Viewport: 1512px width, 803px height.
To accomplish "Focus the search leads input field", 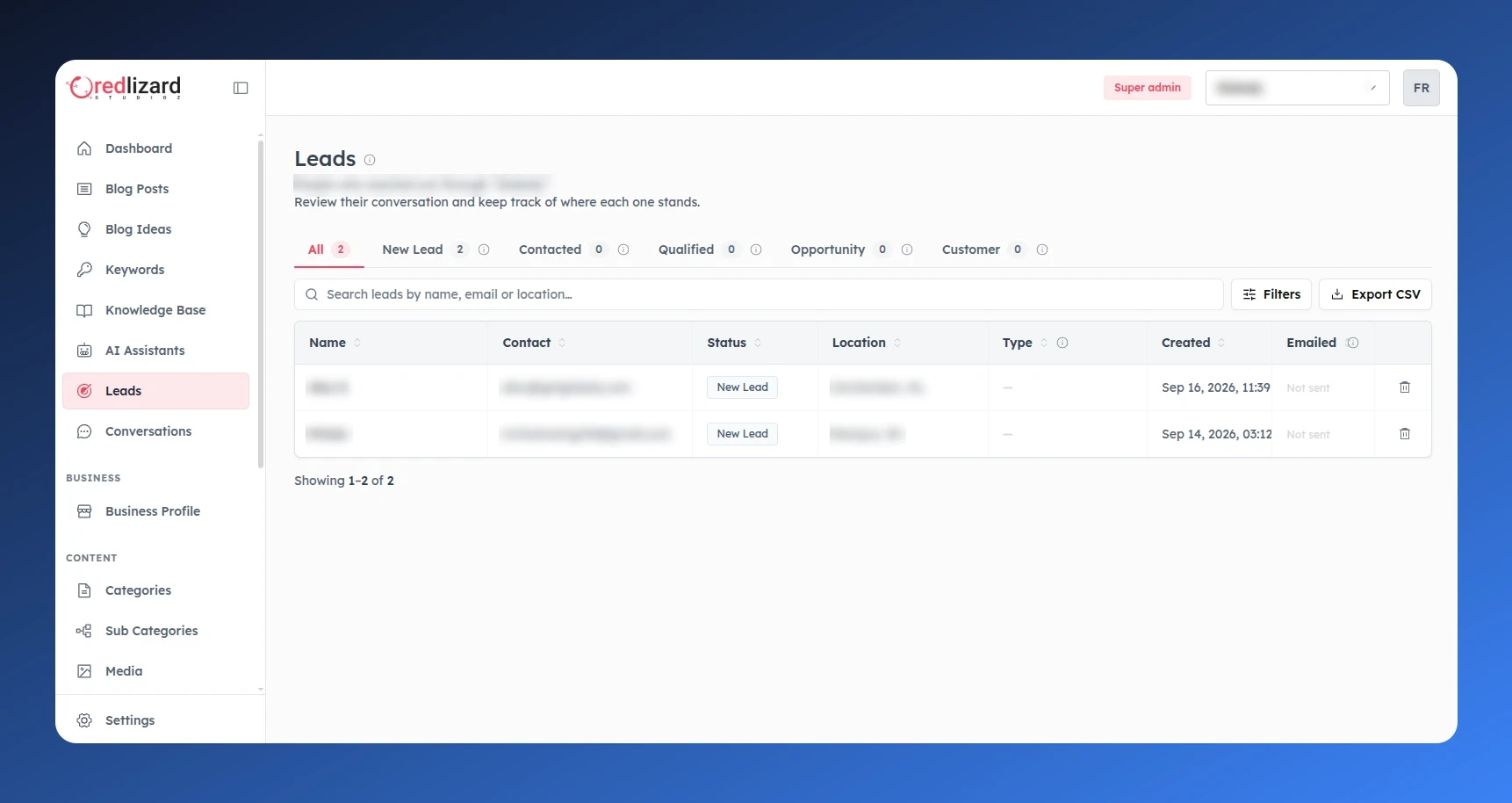I will [759, 294].
